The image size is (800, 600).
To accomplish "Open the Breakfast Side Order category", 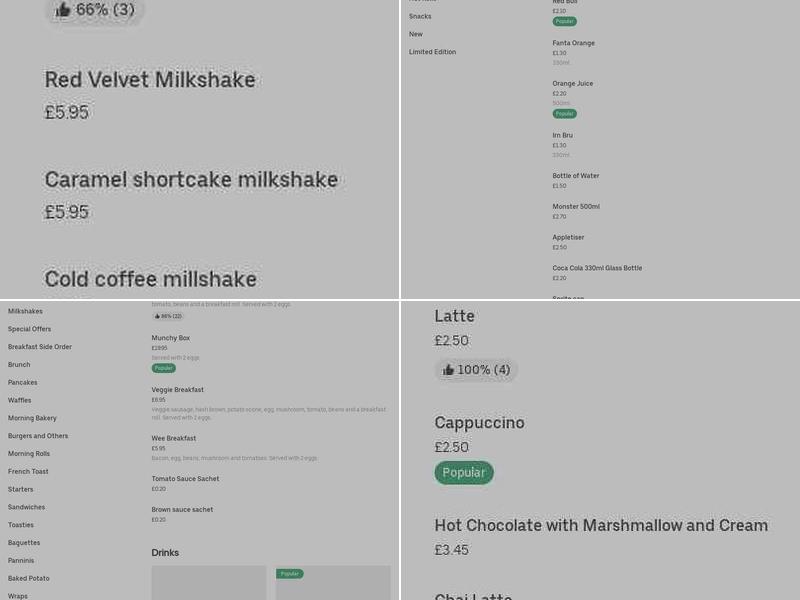I will pyautogui.click(x=44, y=346).
